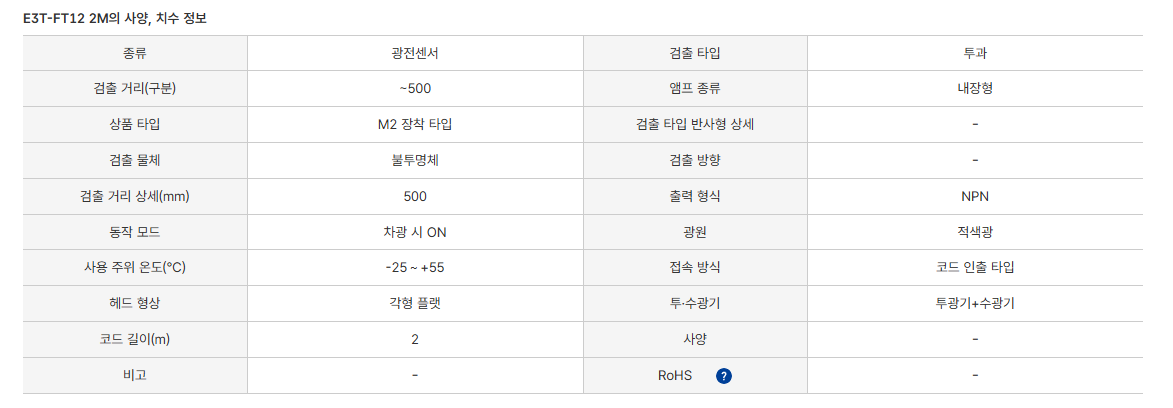Select the 투광기+수광기 value cell

pyautogui.click(x=974, y=304)
